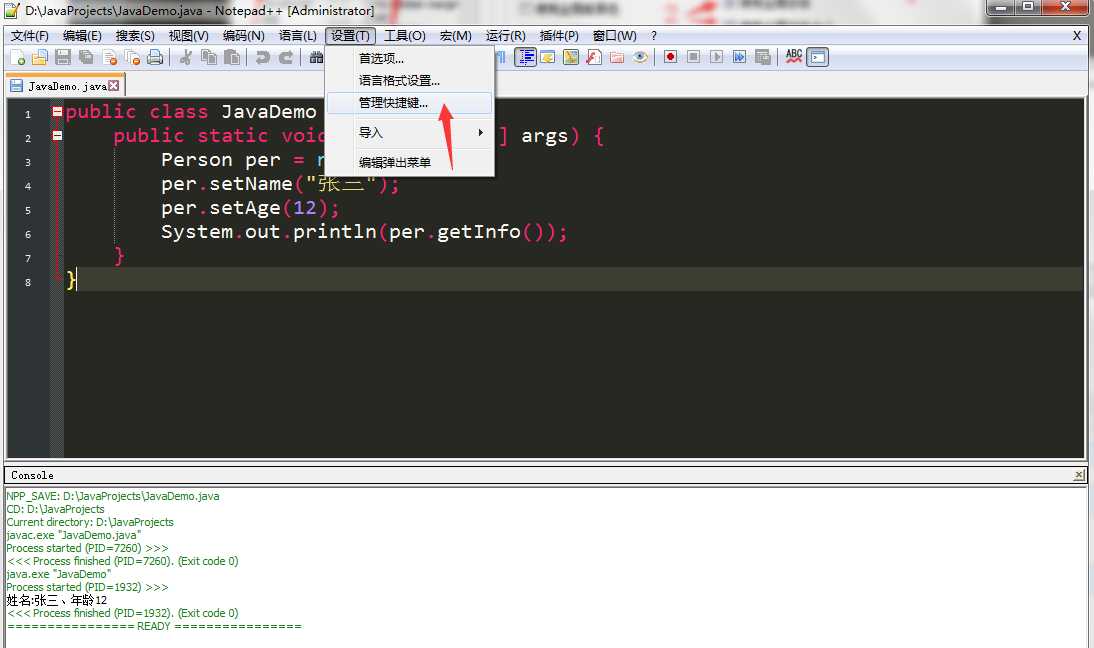Click 'setName' in the code editor

(251, 184)
